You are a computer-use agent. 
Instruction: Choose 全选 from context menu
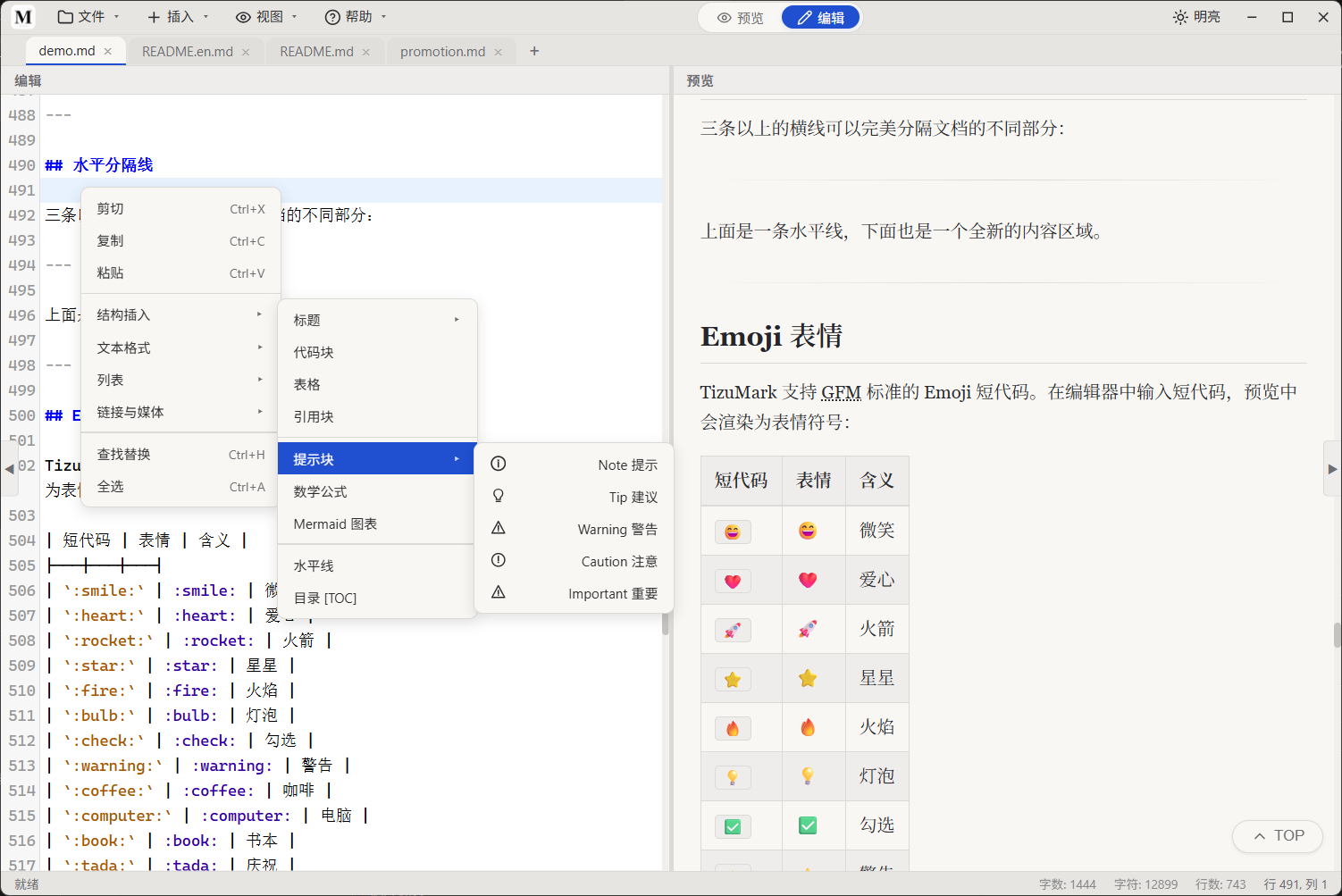point(180,487)
